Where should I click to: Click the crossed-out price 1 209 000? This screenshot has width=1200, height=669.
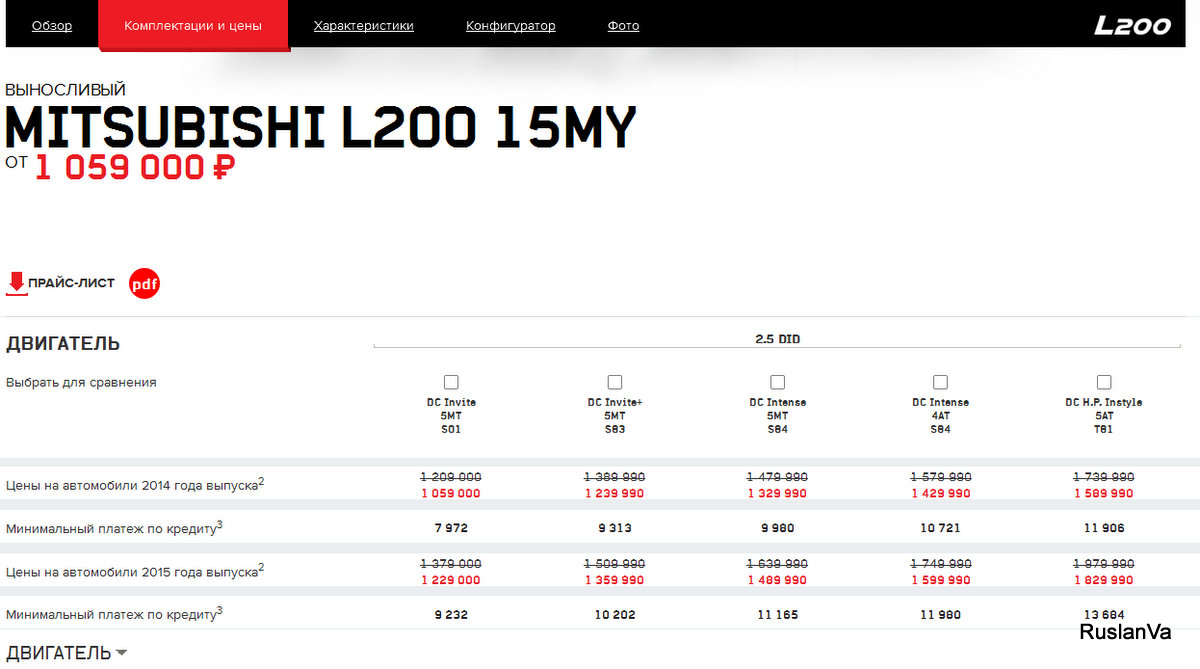[451, 477]
